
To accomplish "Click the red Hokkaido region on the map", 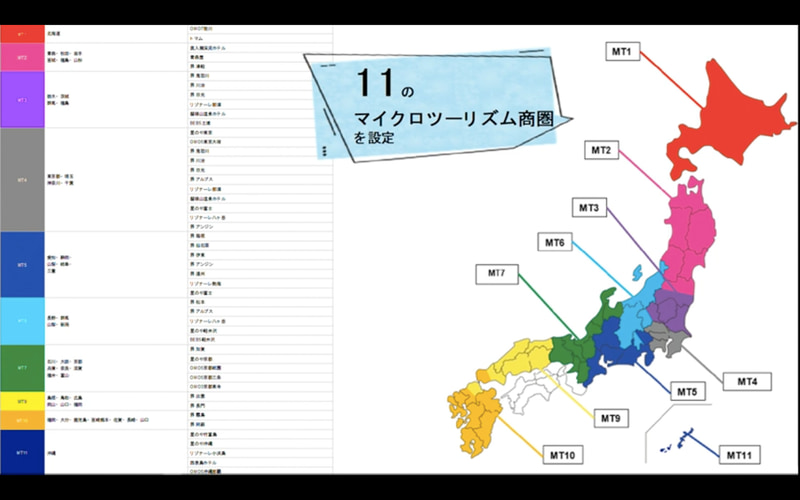I will tap(731, 120).
